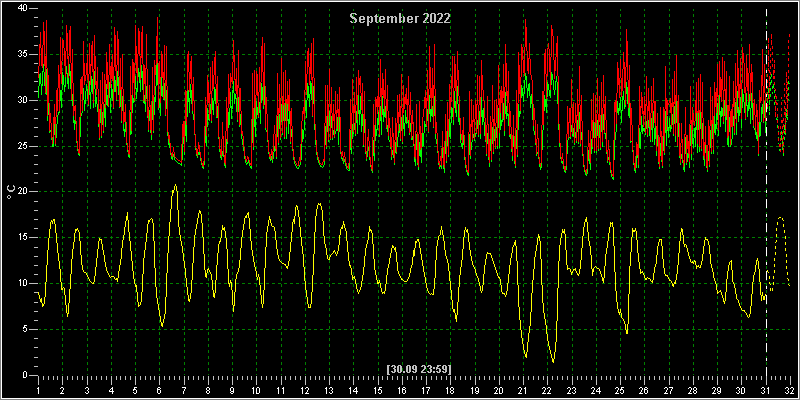
Task: Click the September 2022 chart title
Action: point(400,19)
